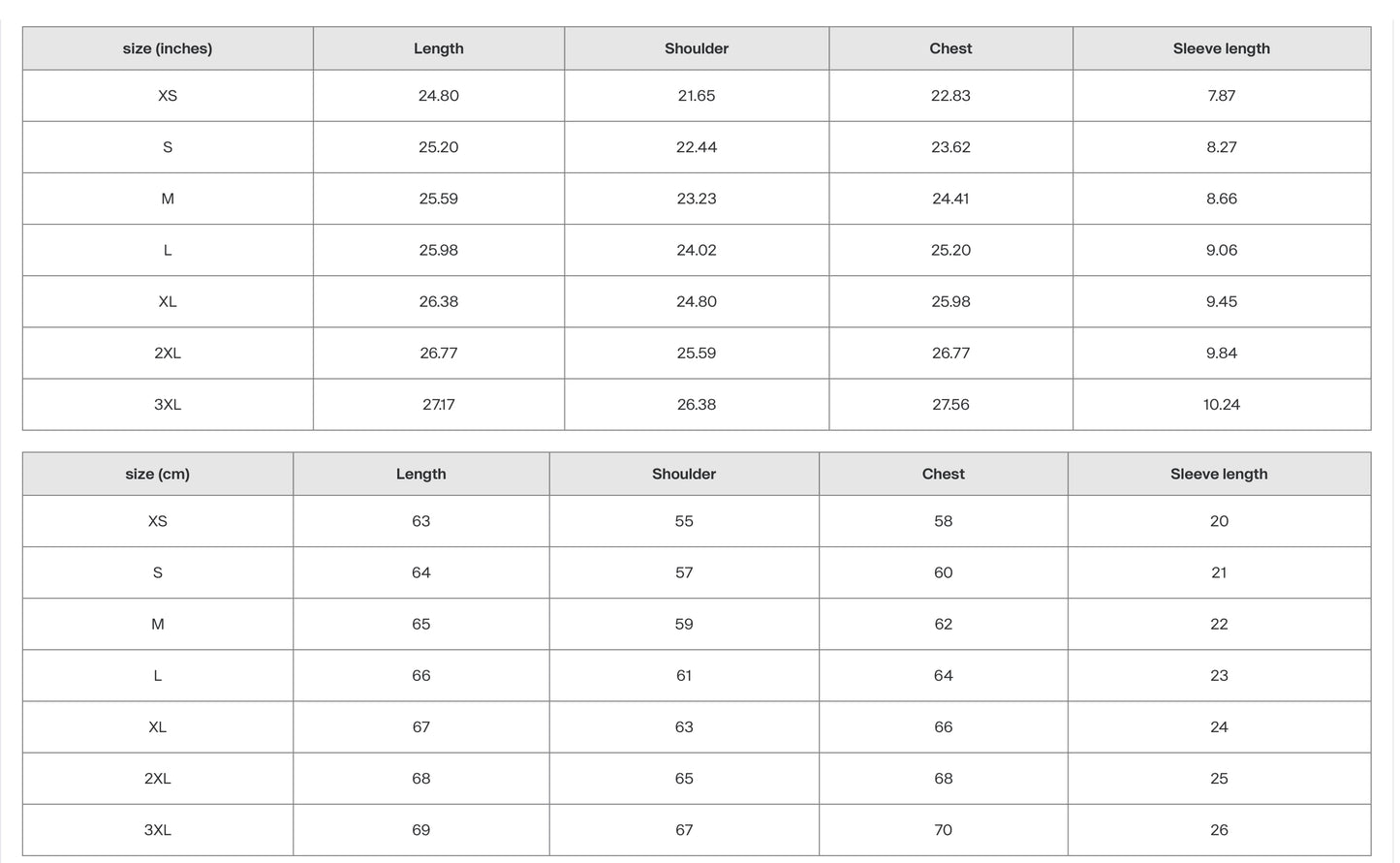Click the 7.87 sleeve length cell
The image size is (1400, 863).
tap(1221, 96)
